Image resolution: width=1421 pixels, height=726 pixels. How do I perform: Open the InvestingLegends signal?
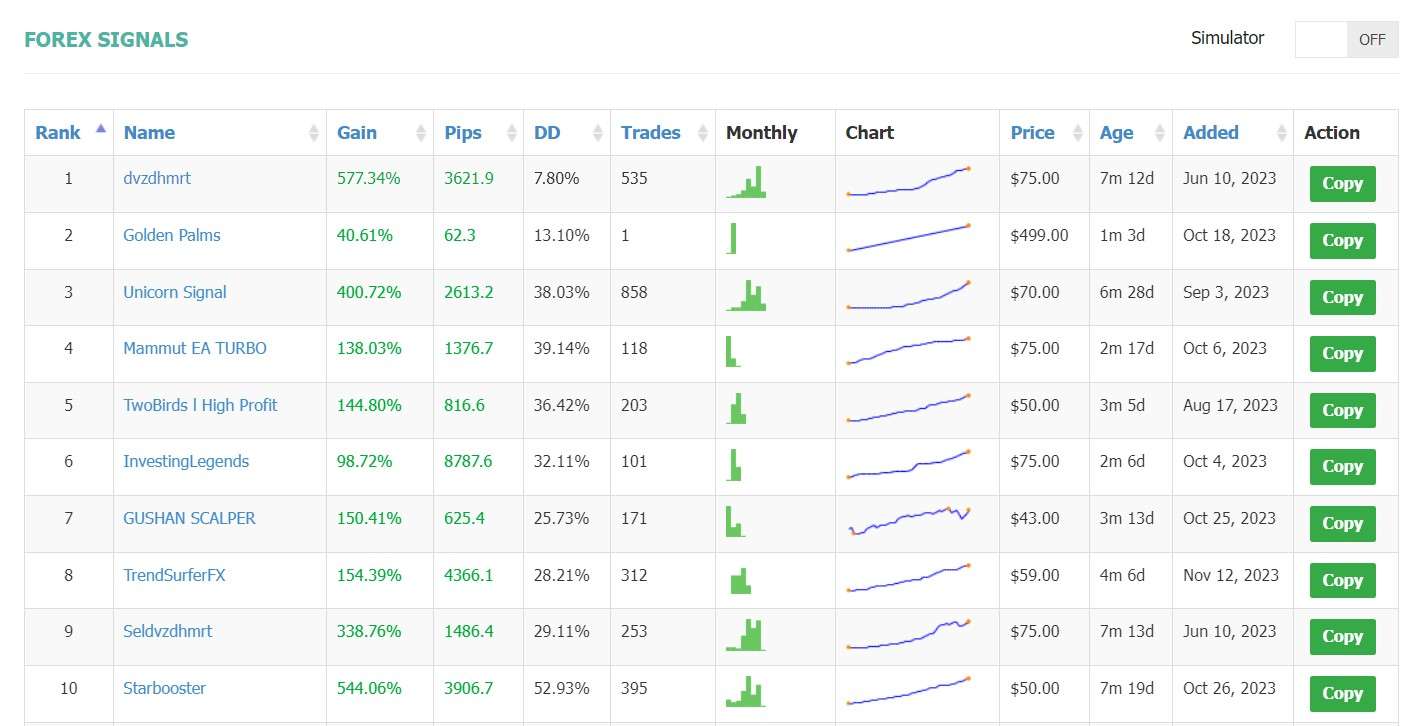(x=186, y=461)
